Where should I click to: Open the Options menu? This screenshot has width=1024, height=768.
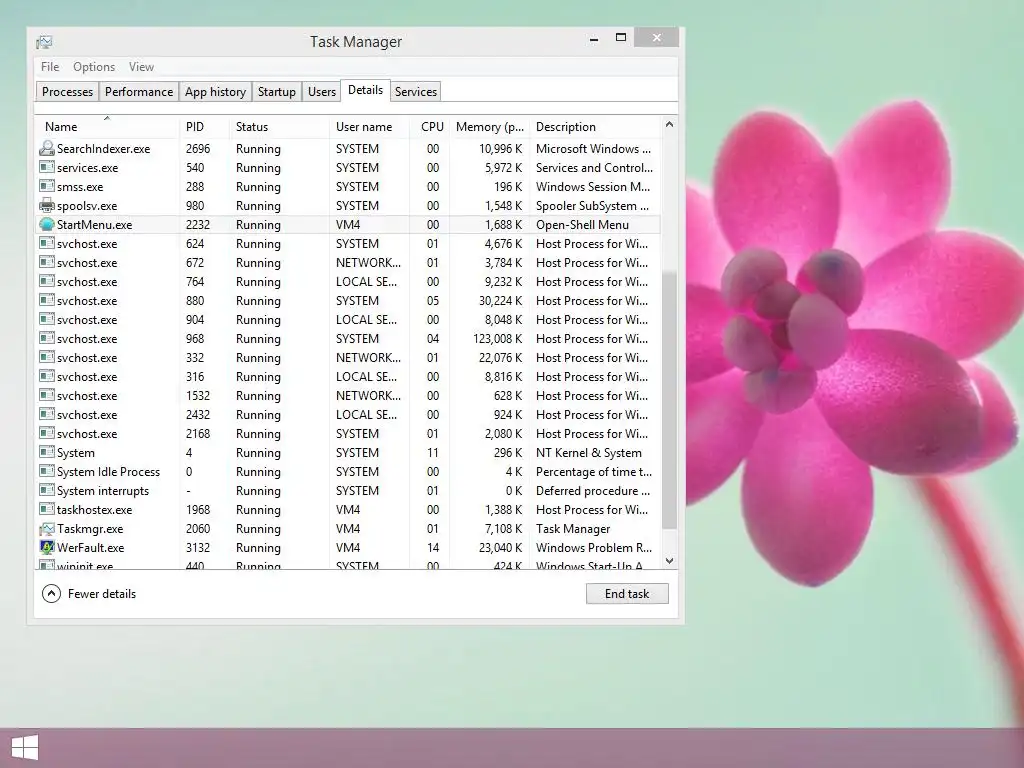[94, 67]
